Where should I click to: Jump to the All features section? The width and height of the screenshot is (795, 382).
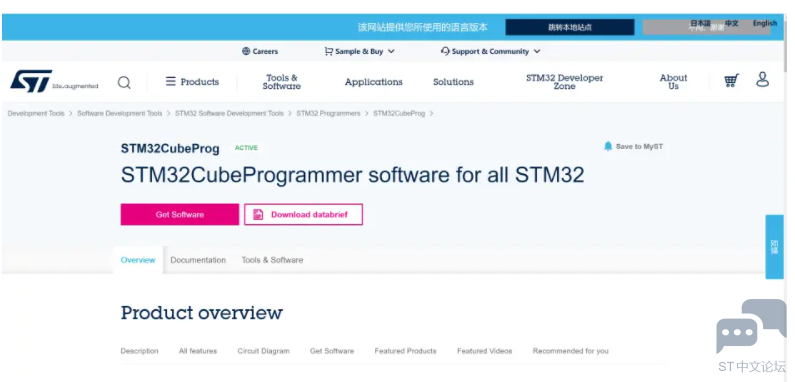(x=198, y=351)
